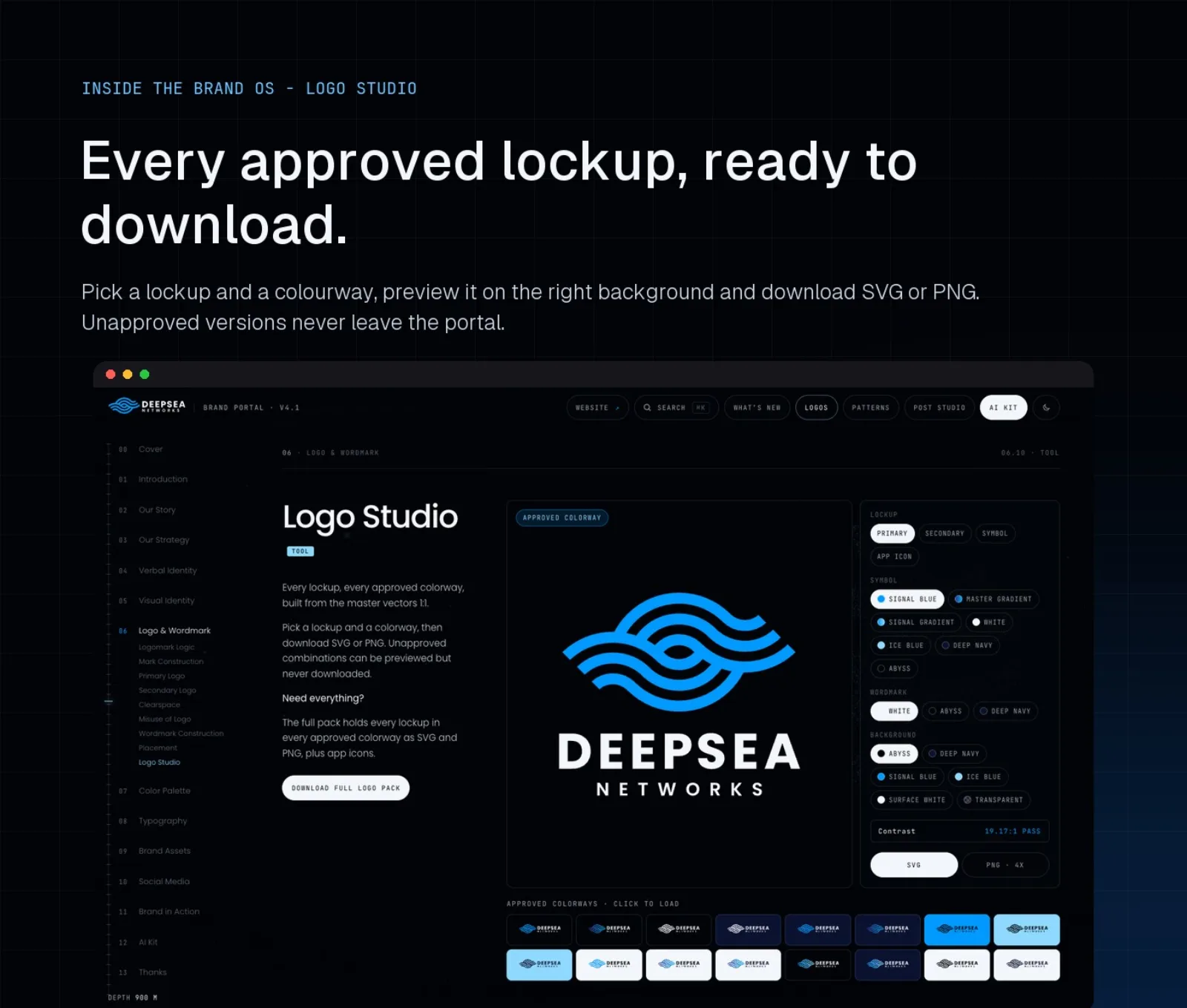Open the What's New tab
The height and width of the screenshot is (1008, 1187).
tap(757, 407)
